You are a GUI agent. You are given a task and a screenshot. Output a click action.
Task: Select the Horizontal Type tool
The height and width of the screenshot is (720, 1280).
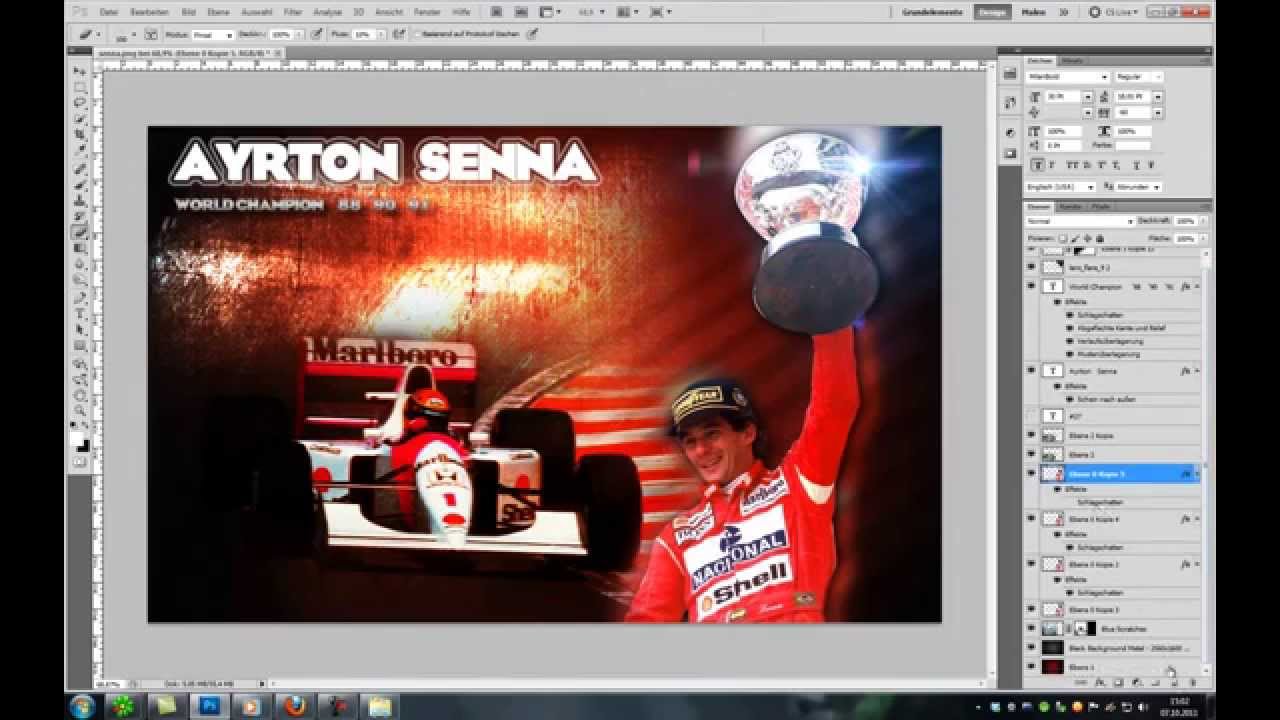click(79, 314)
